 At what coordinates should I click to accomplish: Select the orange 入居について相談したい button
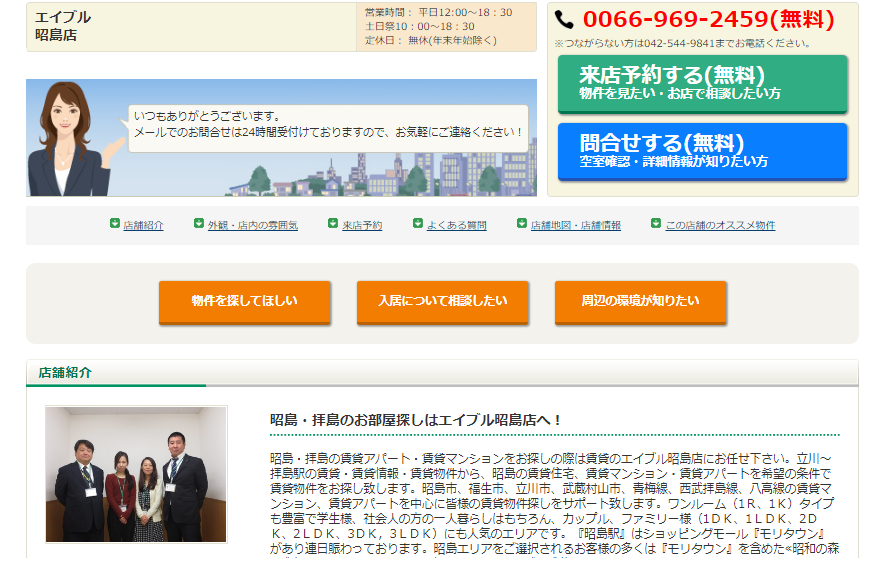tap(442, 301)
